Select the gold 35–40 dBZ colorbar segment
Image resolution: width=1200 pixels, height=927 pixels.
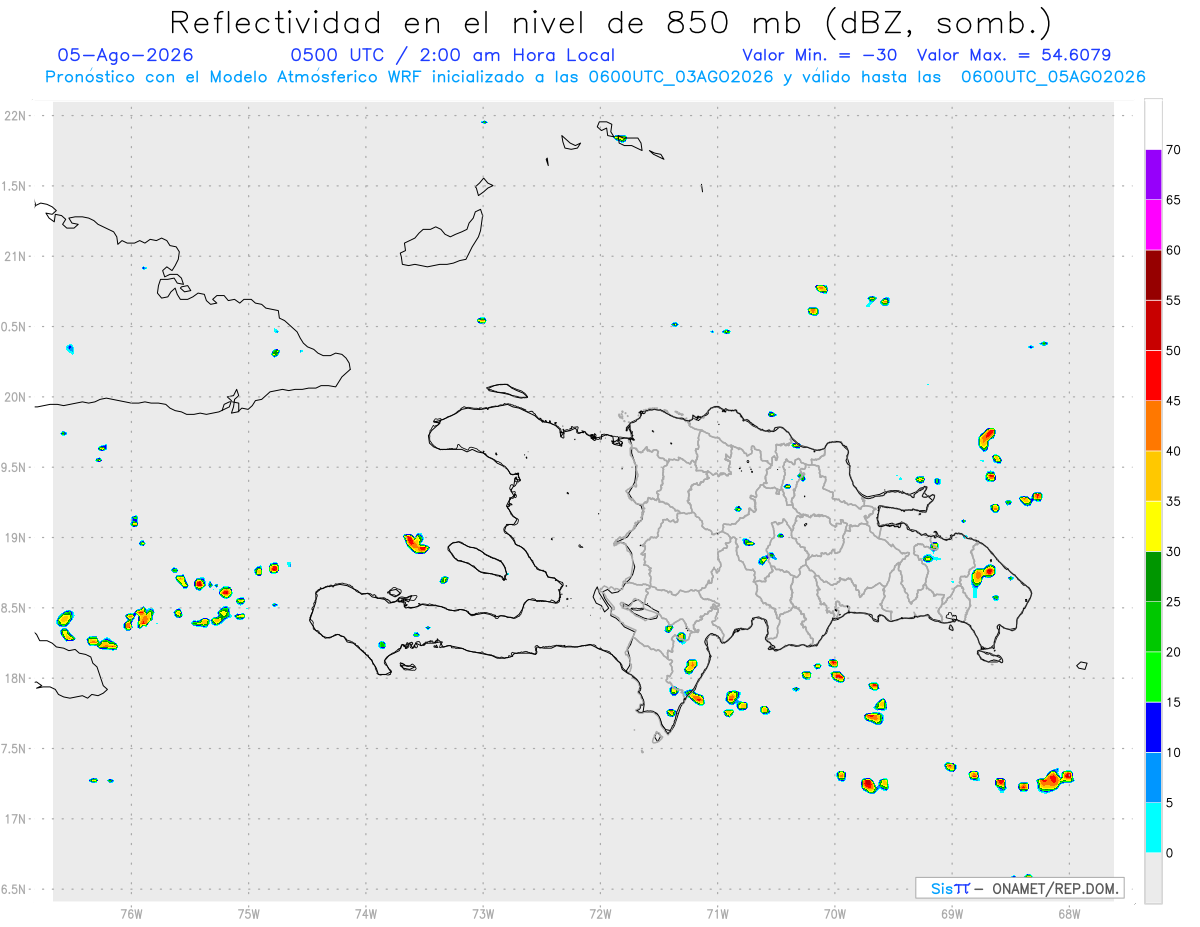(x=1153, y=476)
